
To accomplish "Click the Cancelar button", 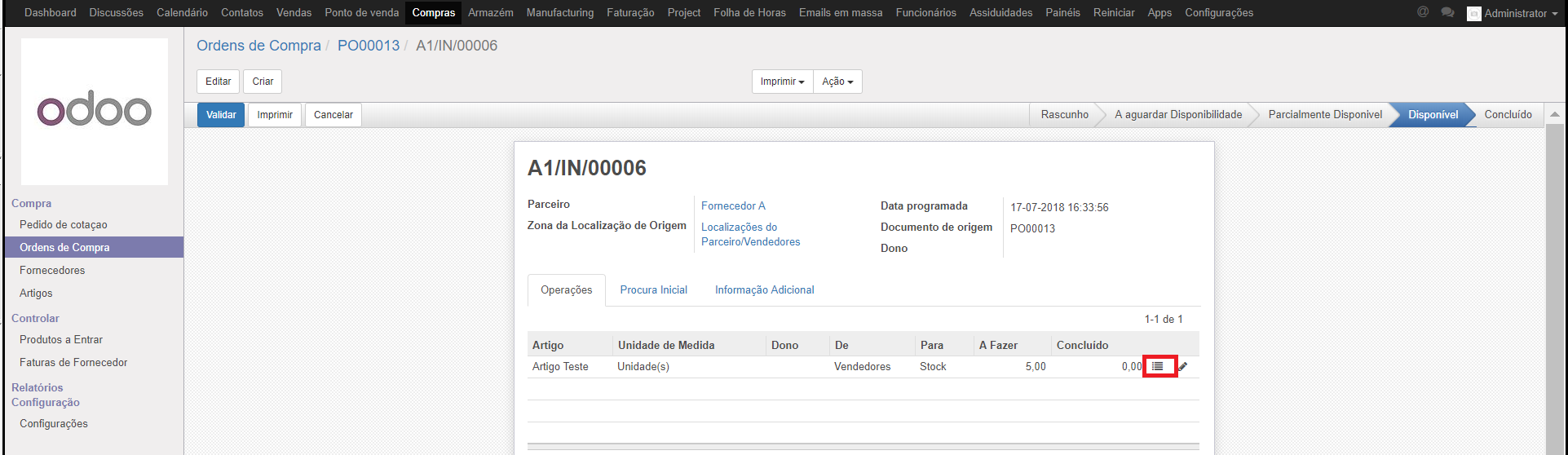I will click(x=333, y=115).
